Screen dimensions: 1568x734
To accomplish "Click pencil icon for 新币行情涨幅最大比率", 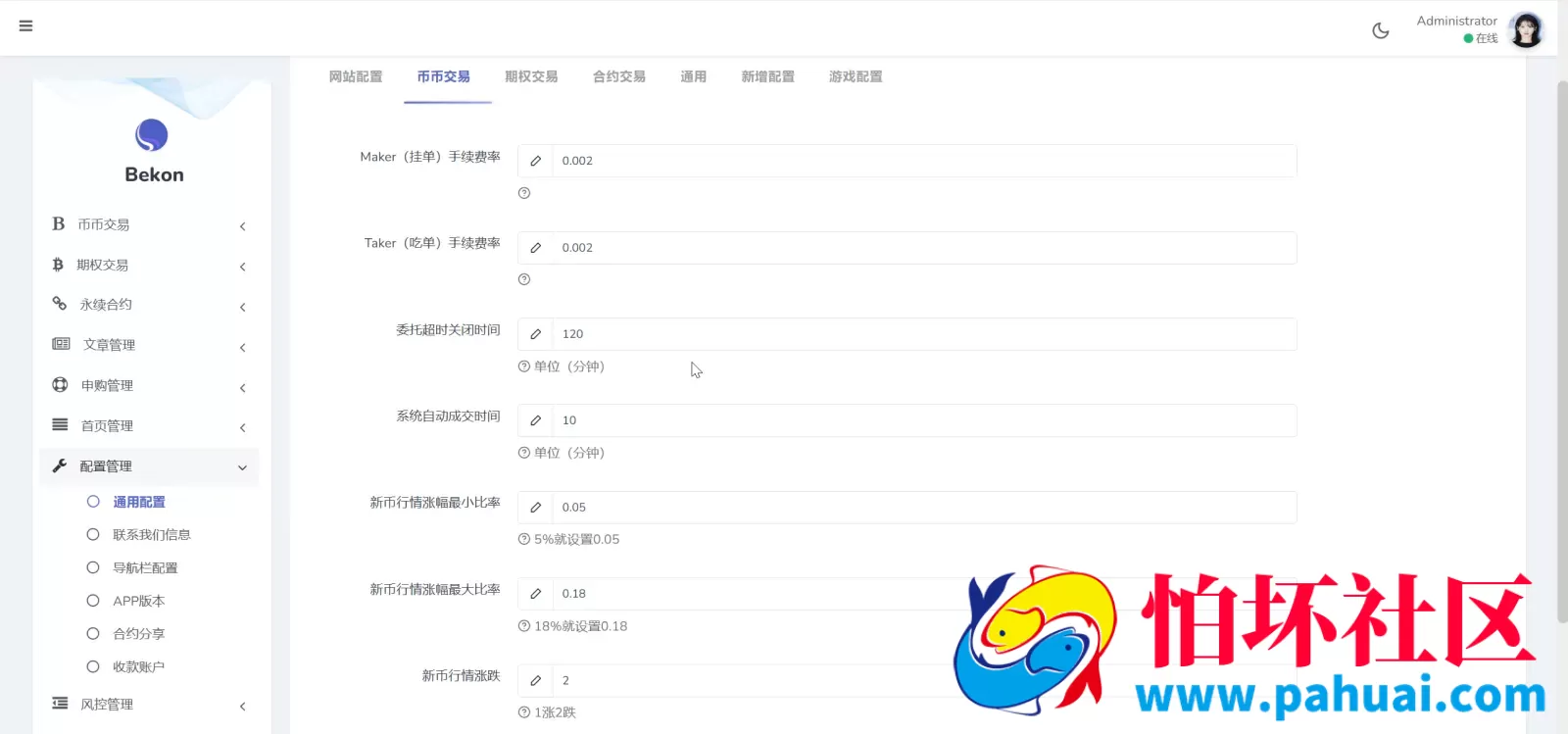I will point(535,594).
